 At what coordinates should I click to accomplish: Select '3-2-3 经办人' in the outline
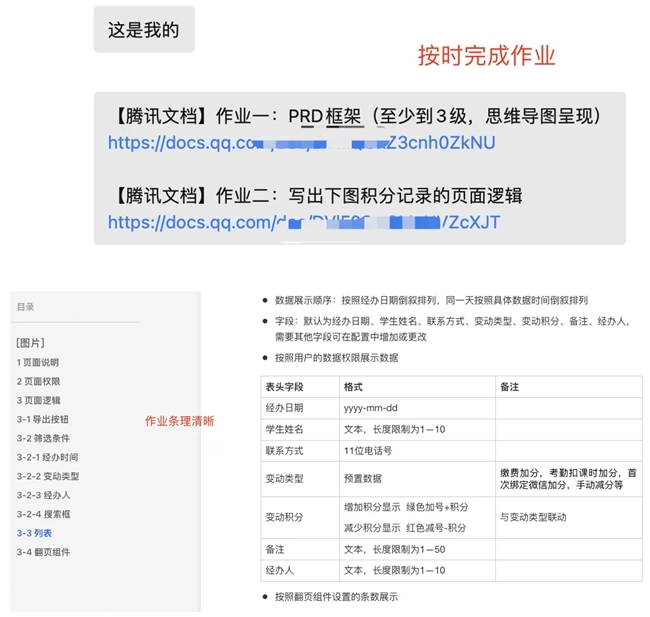click(x=44, y=495)
